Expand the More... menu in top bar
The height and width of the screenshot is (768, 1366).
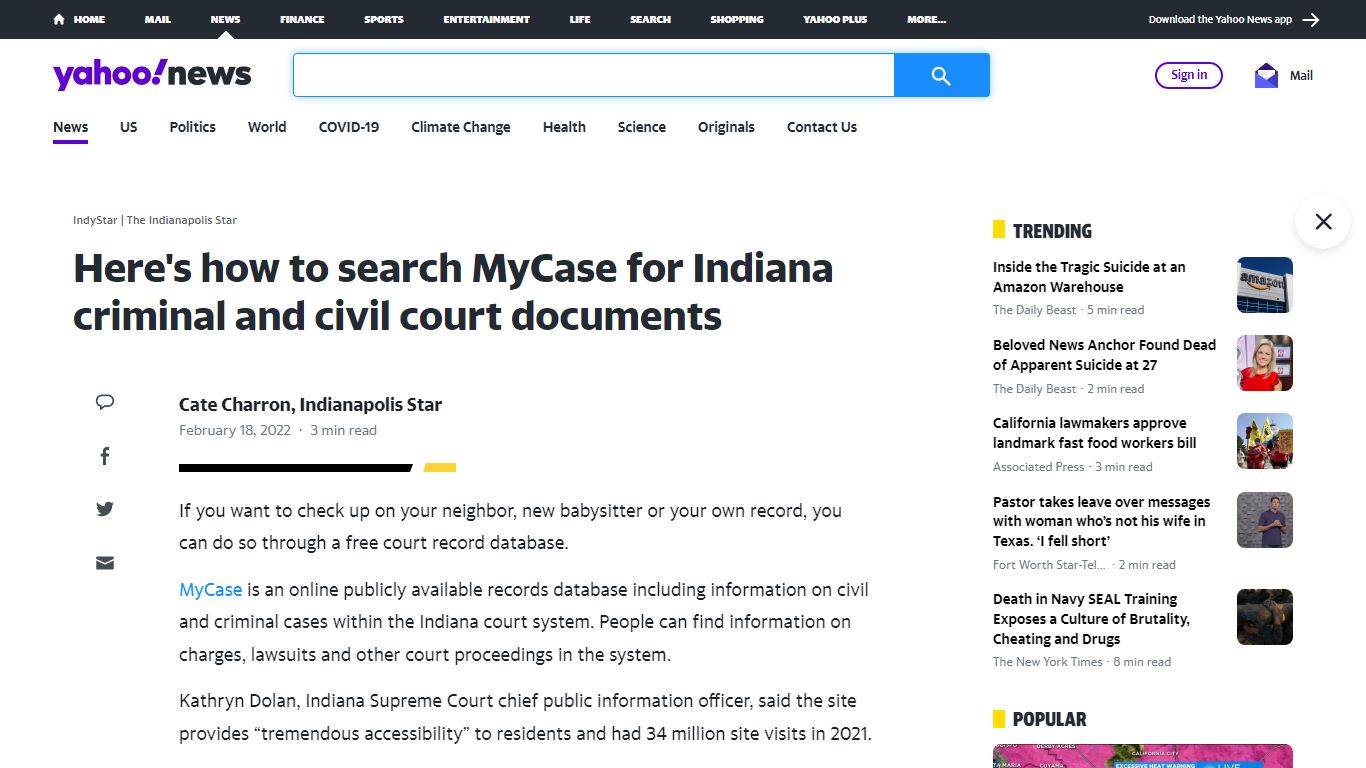click(x=927, y=19)
